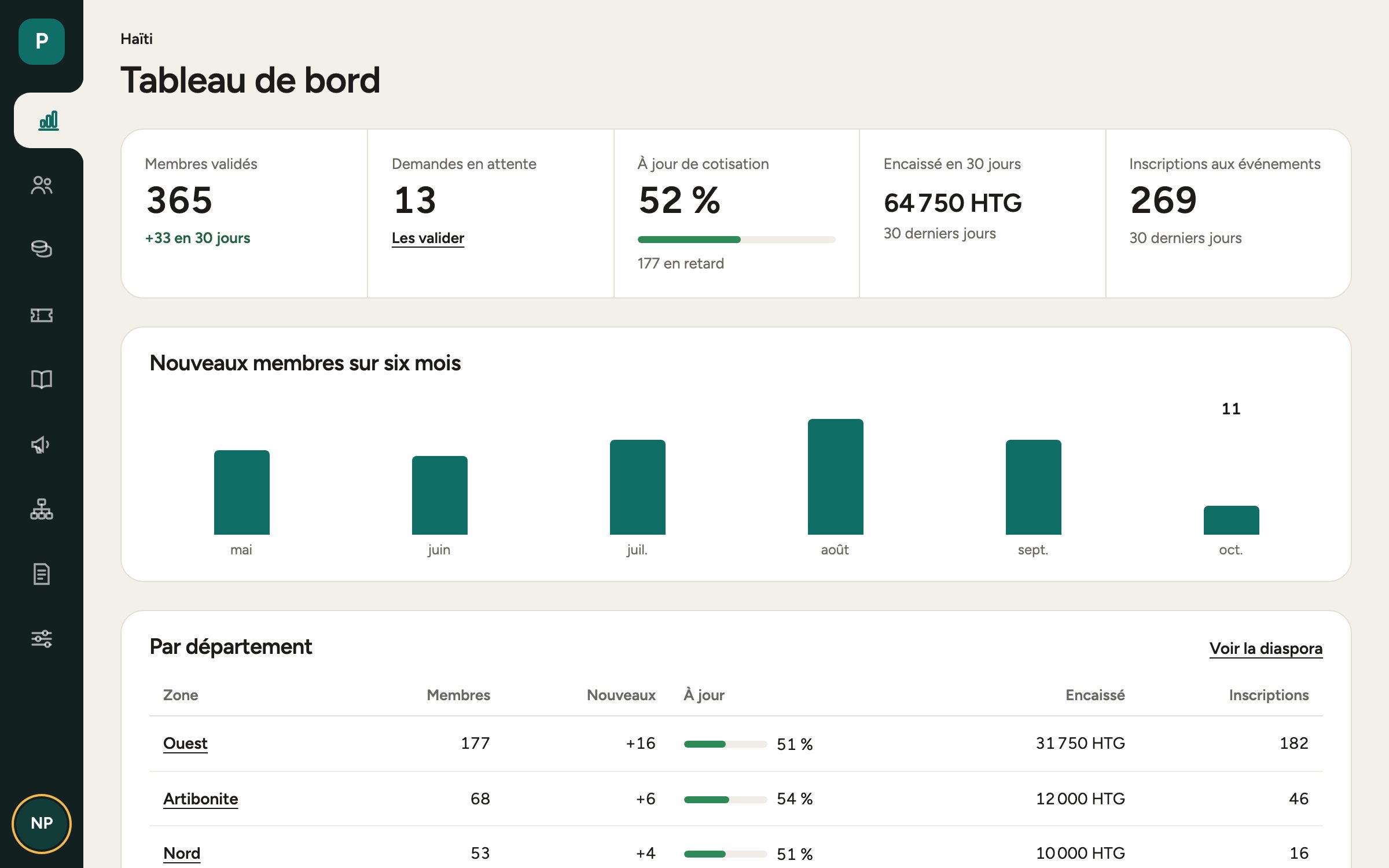Open the open book icon
The width and height of the screenshot is (1389, 868).
(42, 380)
